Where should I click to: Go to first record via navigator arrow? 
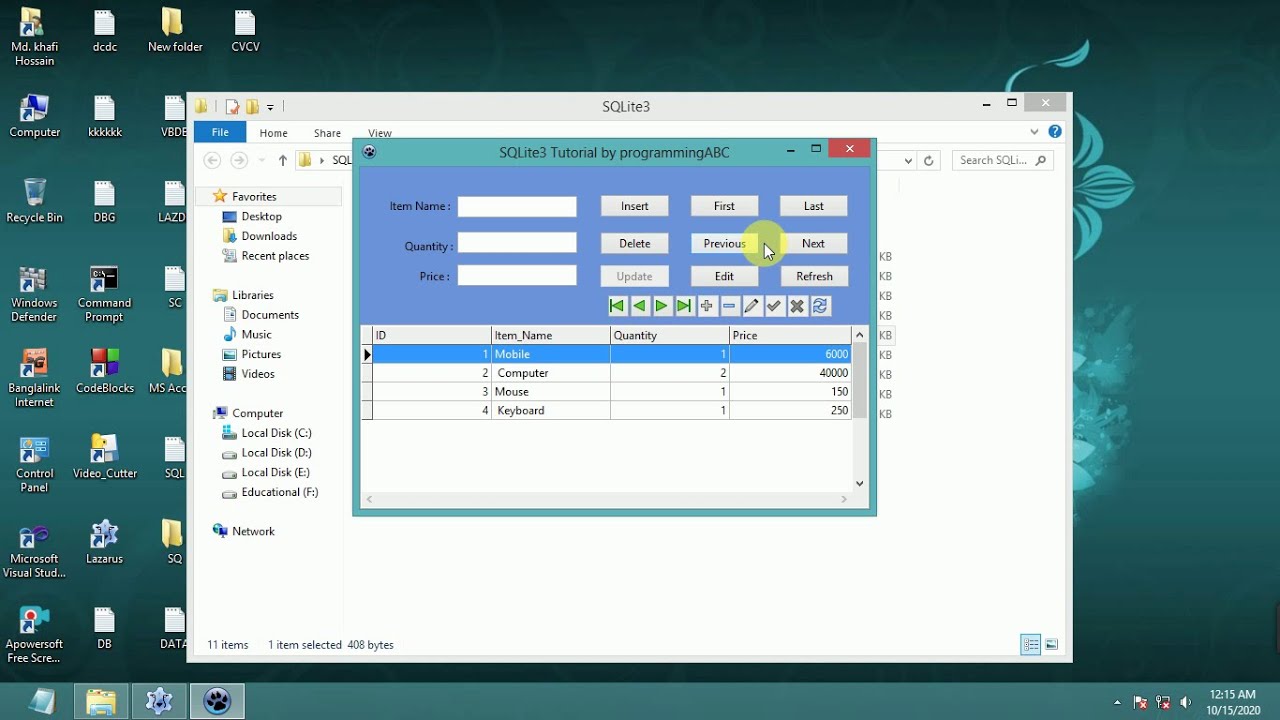click(617, 306)
